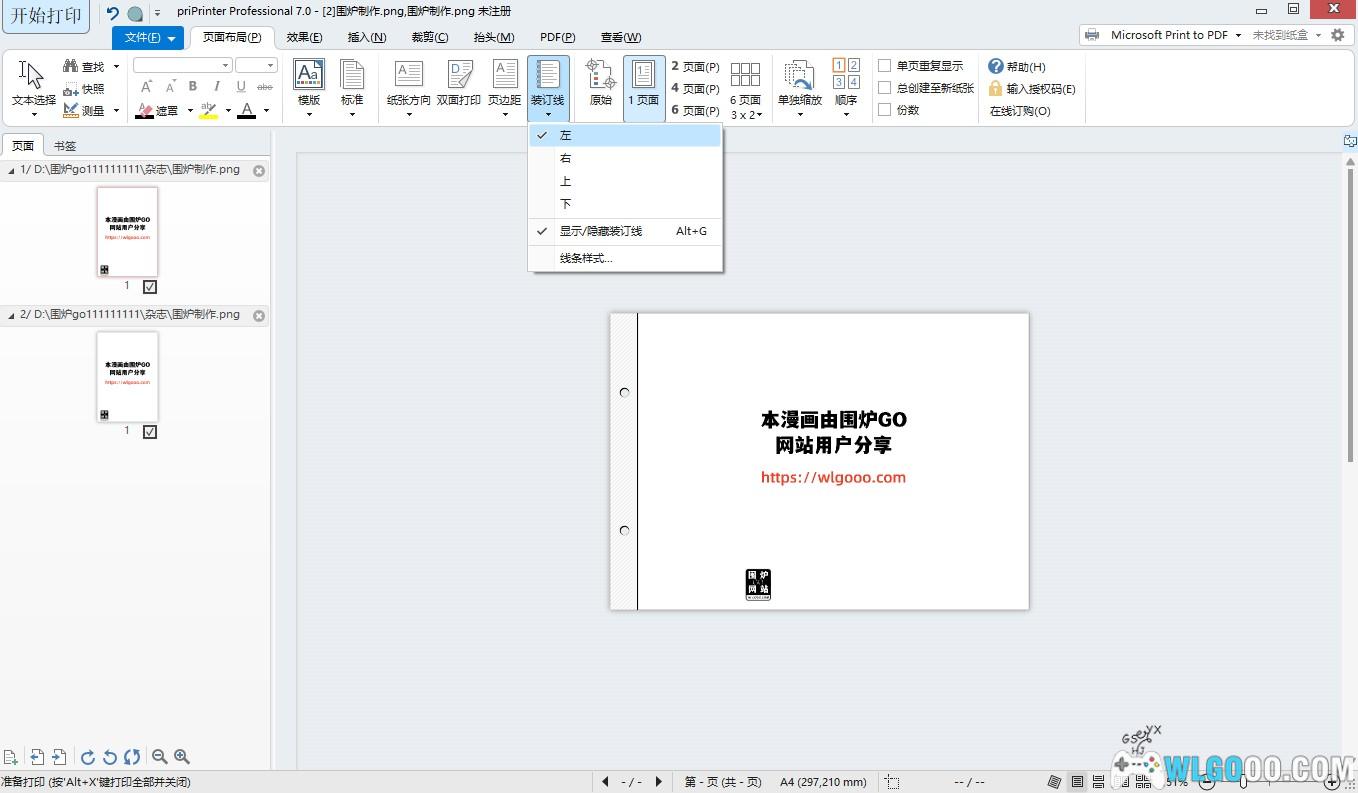Viewport: 1358px width, 793px height.
Task: Collapse the first document tree 围炉制作.png
Action: coord(11,171)
